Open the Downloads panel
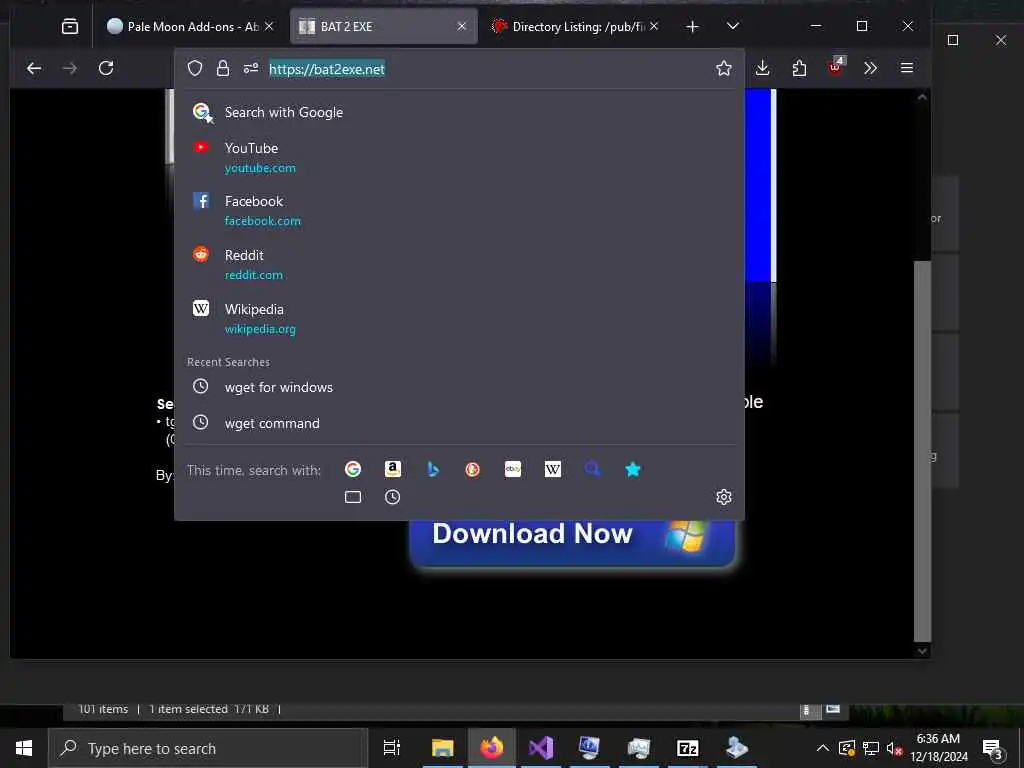 click(x=762, y=68)
